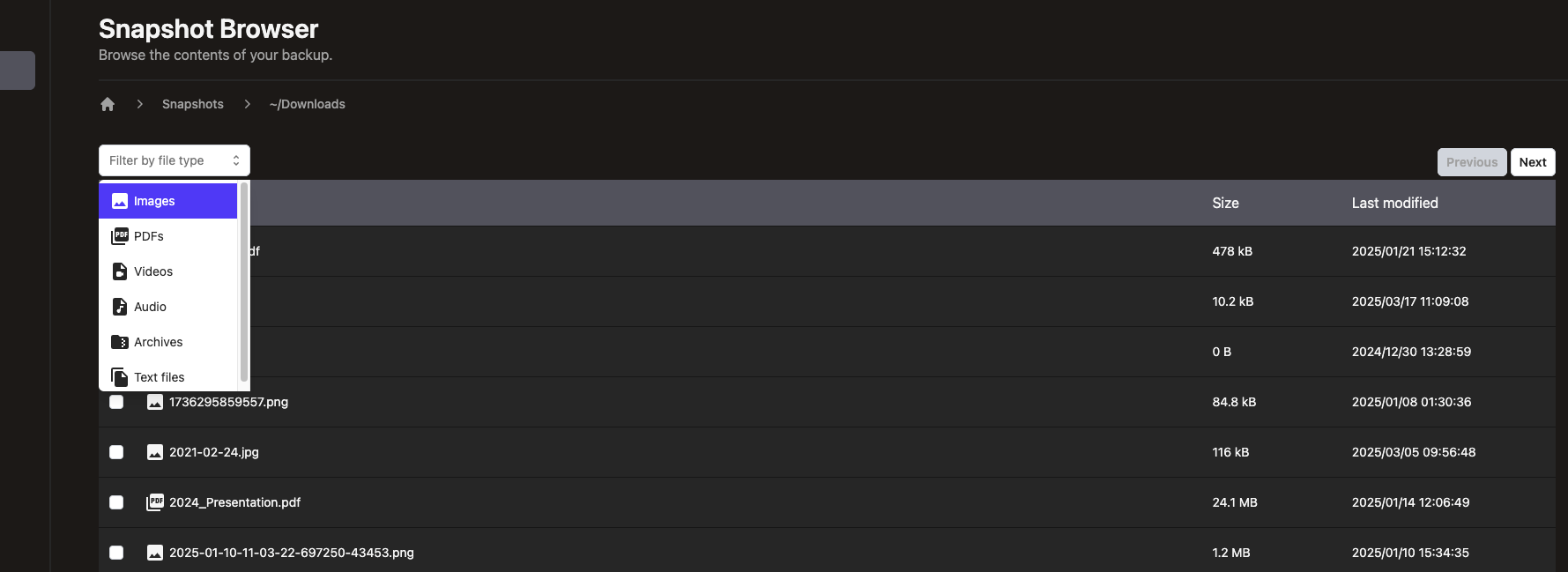Select the 2021-02-24.jpg checkbox
This screenshot has width=1568, height=572.
116,452
